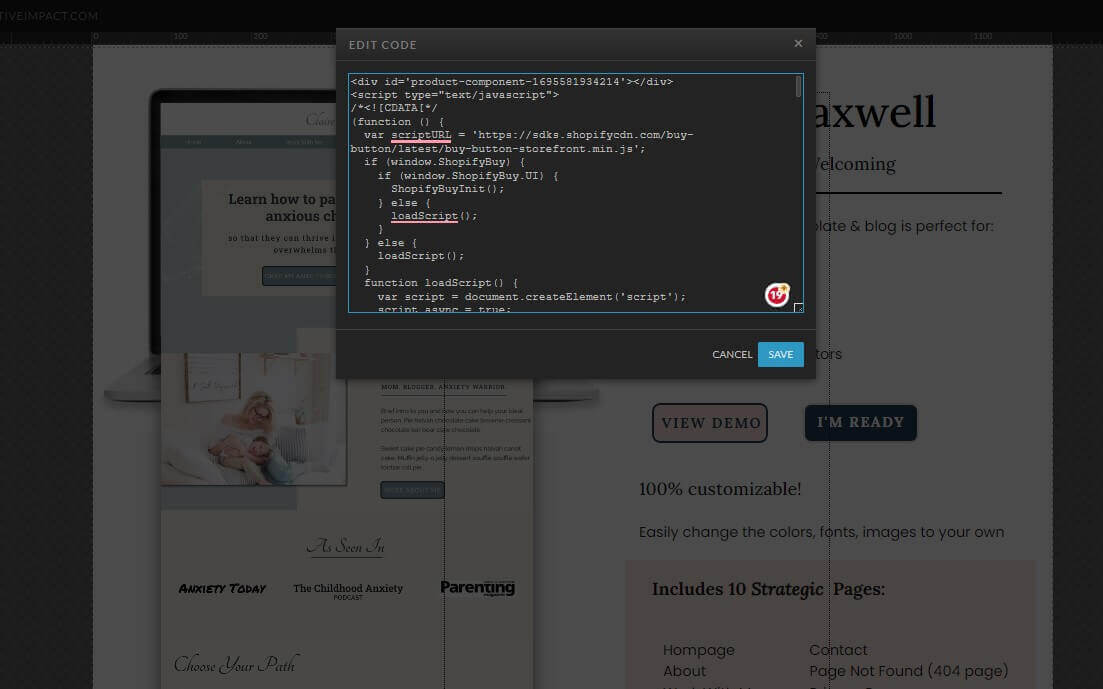Click the Hompage entry in the pages list
The height and width of the screenshot is (689, 1103).
tap(699, 650)
